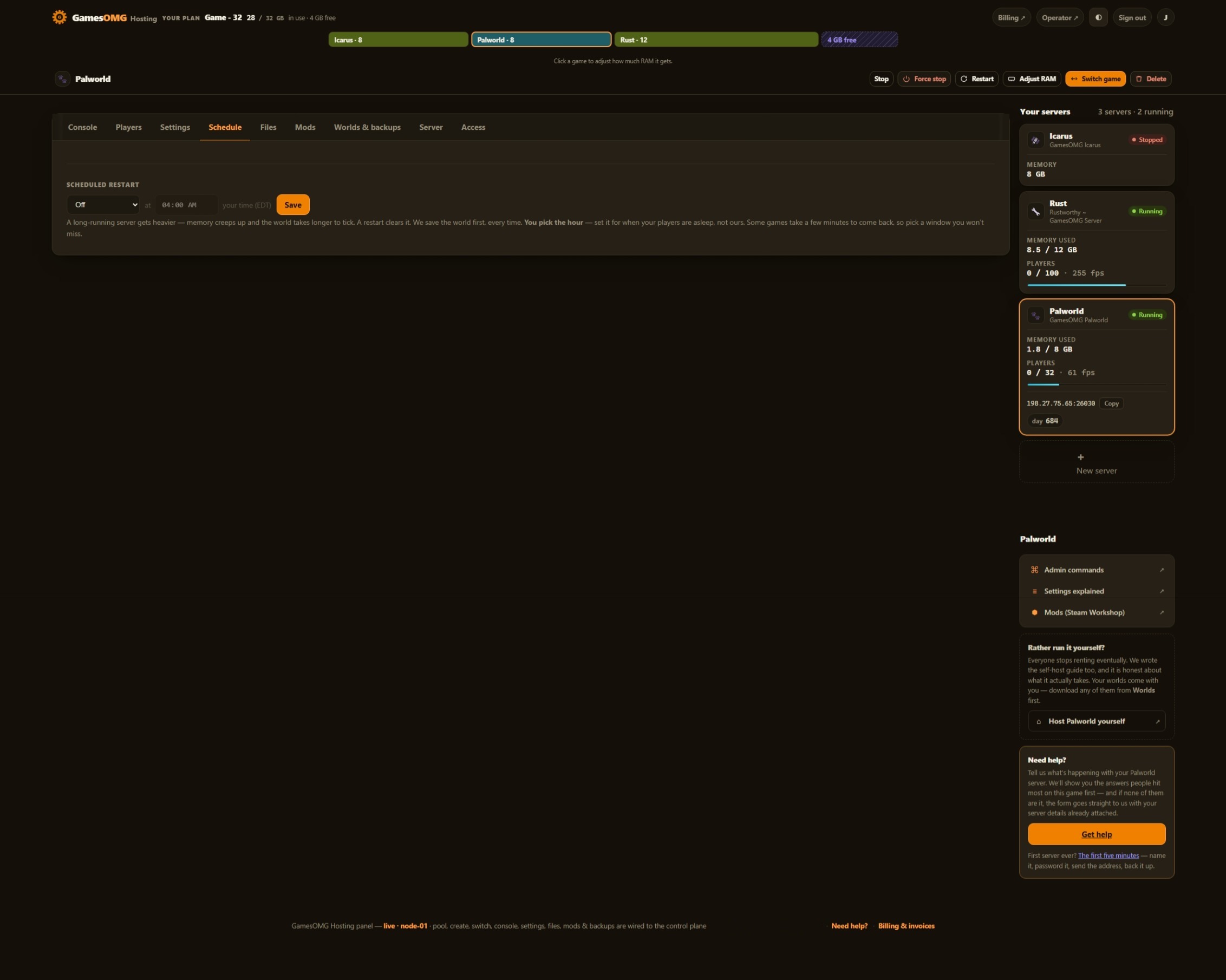This screenshot has width=1226, height=980.
Task: Click the day 684 badge
Action: click(x=1045, y=421)
